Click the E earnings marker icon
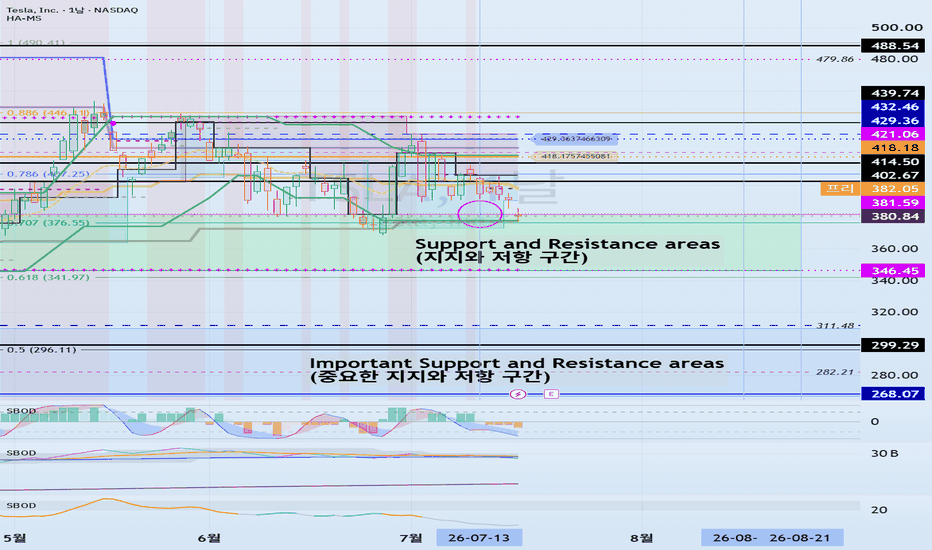 (x=551, y=394)
